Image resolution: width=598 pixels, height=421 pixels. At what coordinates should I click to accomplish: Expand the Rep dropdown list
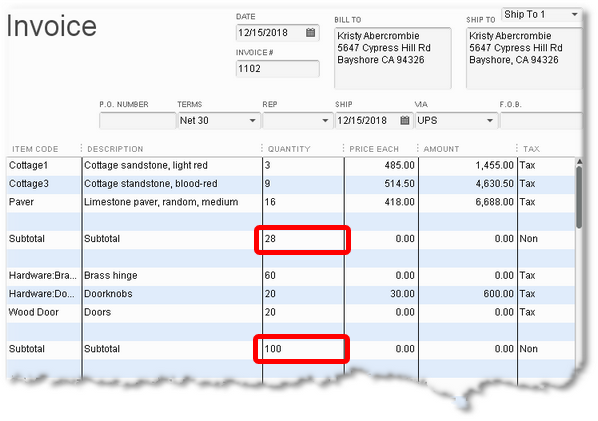[x=325, y=121]
